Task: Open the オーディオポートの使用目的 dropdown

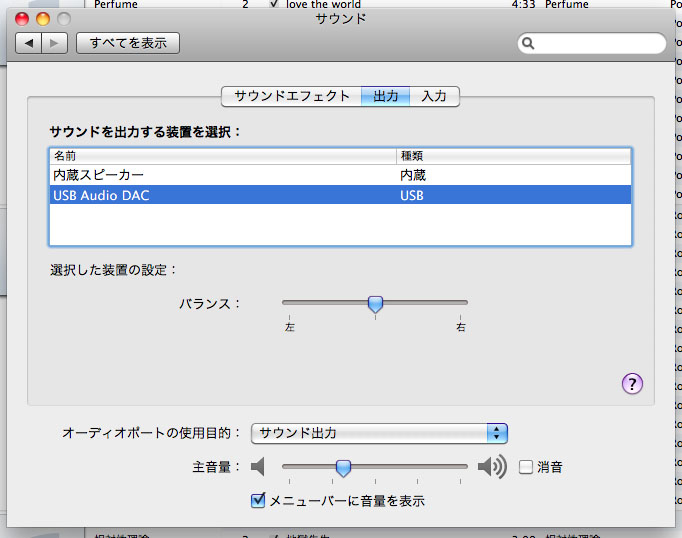Action: 379,433
